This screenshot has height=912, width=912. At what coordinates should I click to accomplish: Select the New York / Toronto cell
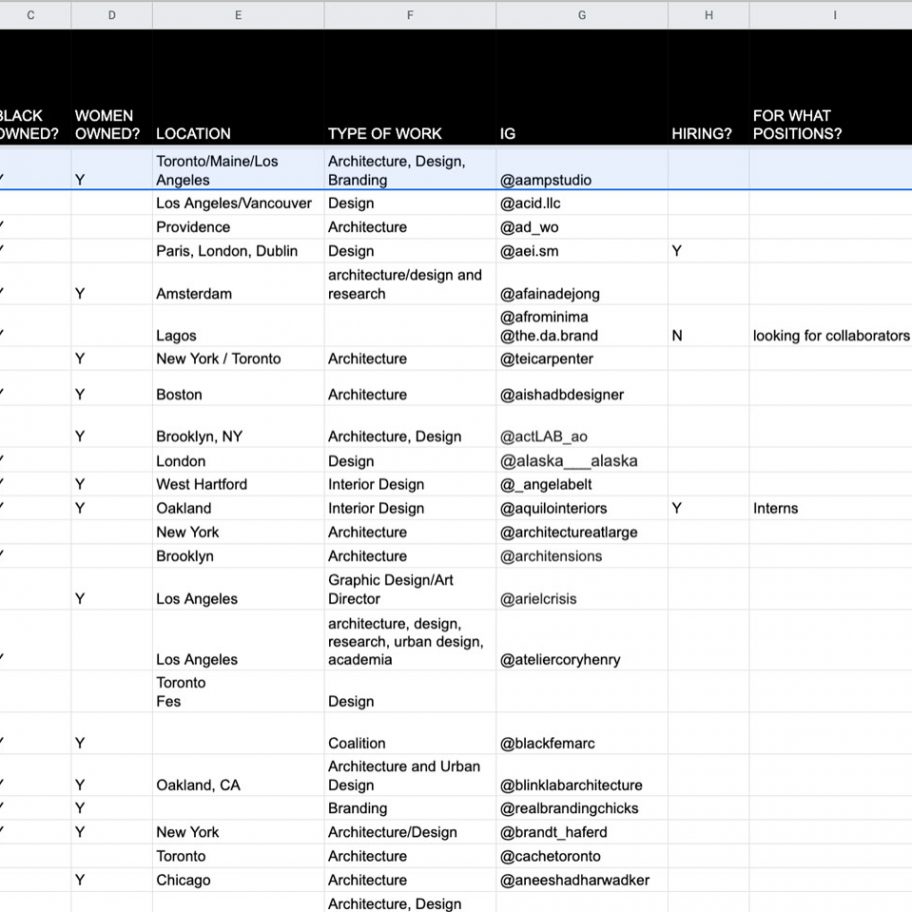238,358
